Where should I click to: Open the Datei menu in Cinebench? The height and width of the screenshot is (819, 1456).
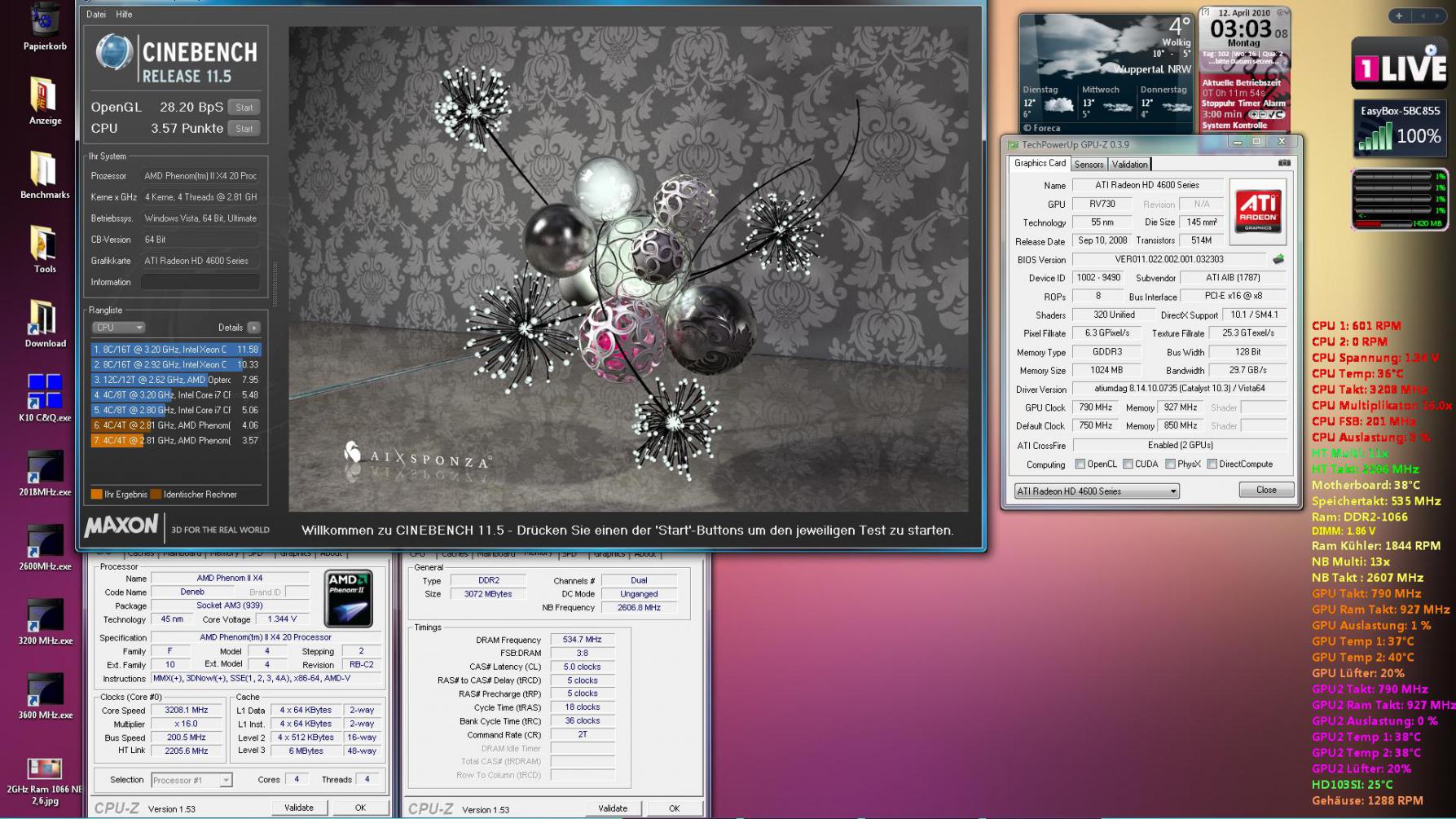[96, 15]
